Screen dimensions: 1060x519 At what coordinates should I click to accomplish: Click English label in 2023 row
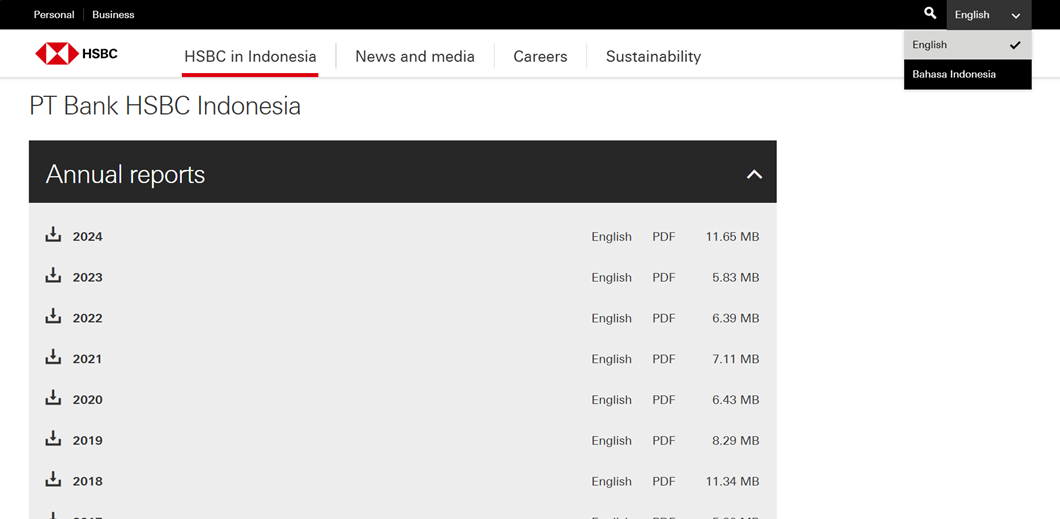(612, 278)
